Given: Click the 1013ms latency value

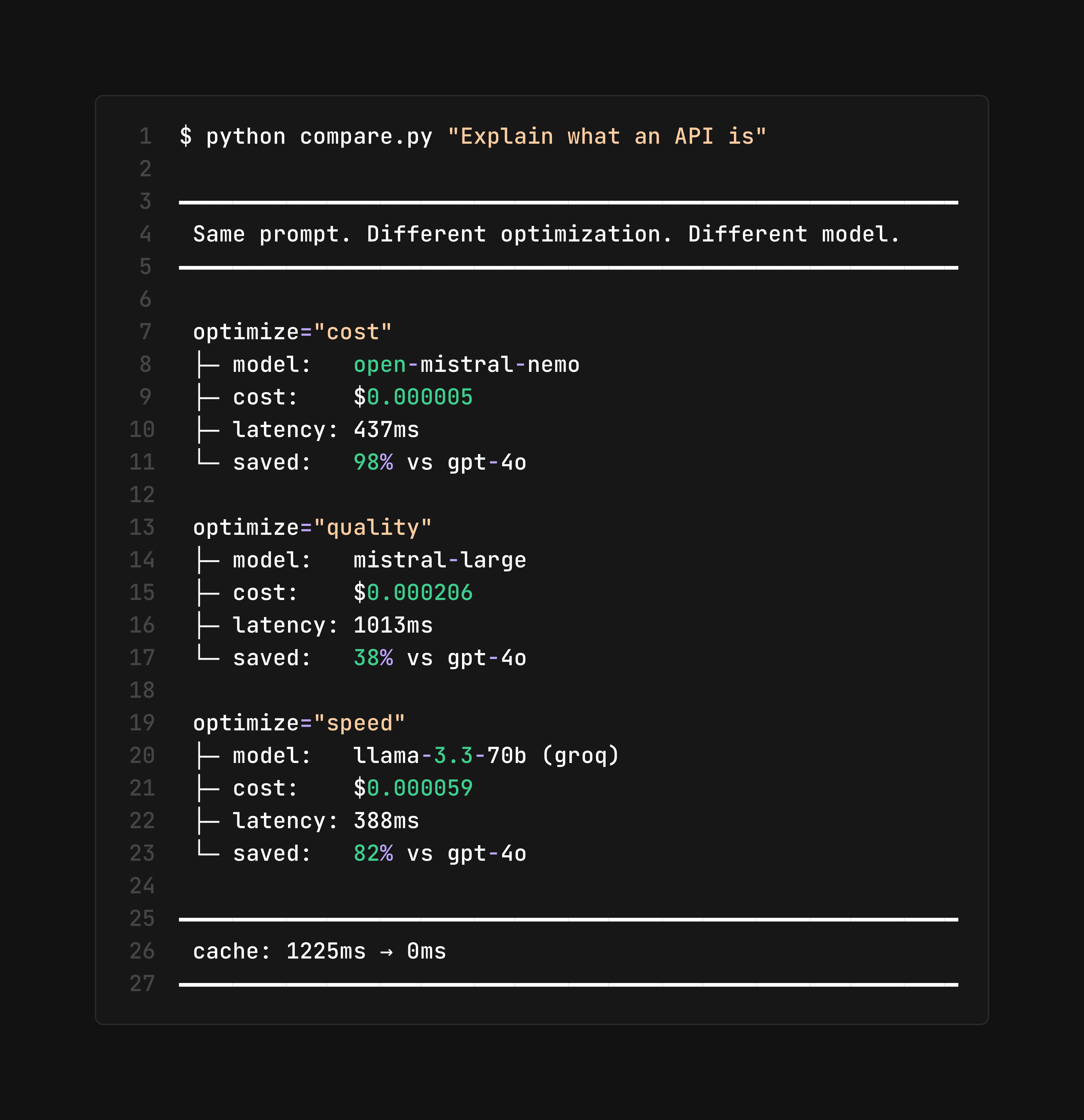Looking at the screenshot, I should [x=393, y=625].
